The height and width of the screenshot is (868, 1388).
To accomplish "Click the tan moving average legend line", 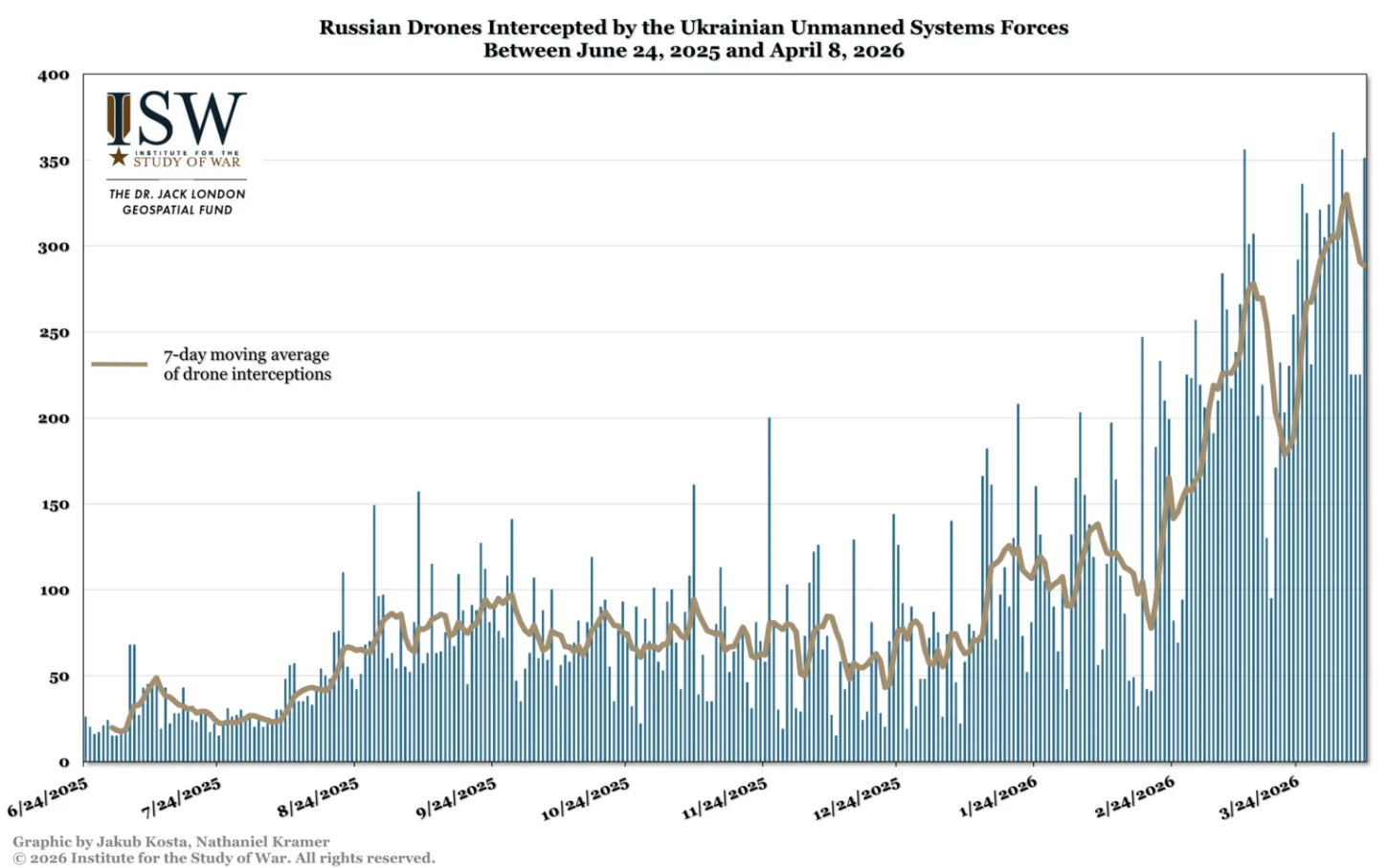I will (120, 365).
